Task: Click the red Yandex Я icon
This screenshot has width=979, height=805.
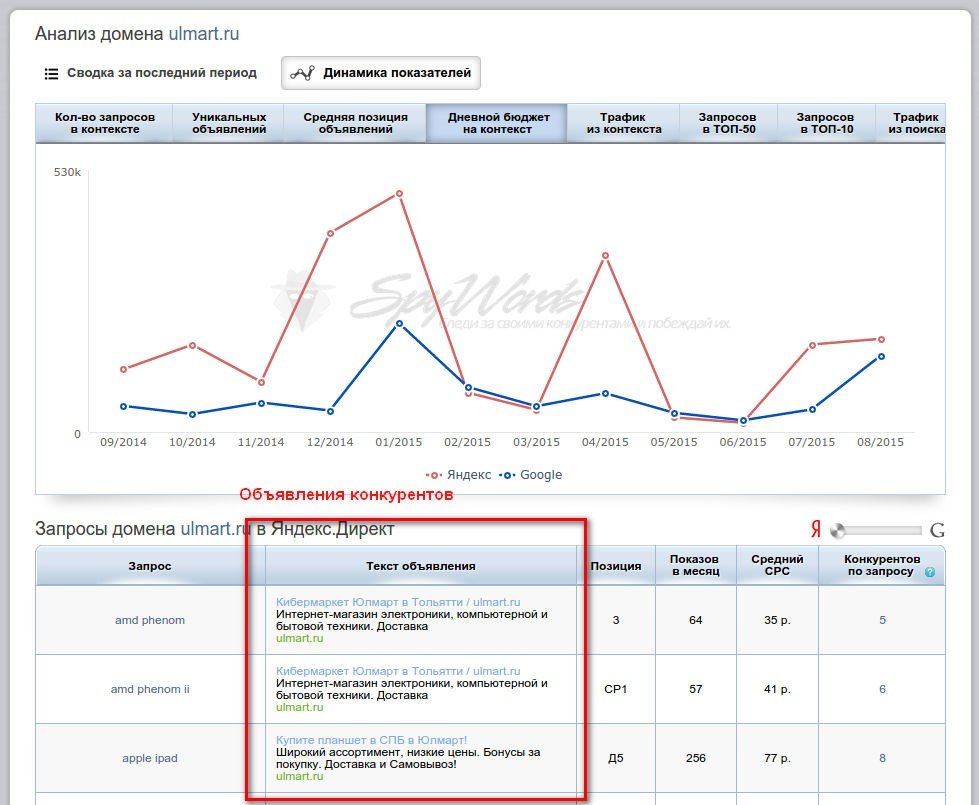Action: (x=816, y=530)
